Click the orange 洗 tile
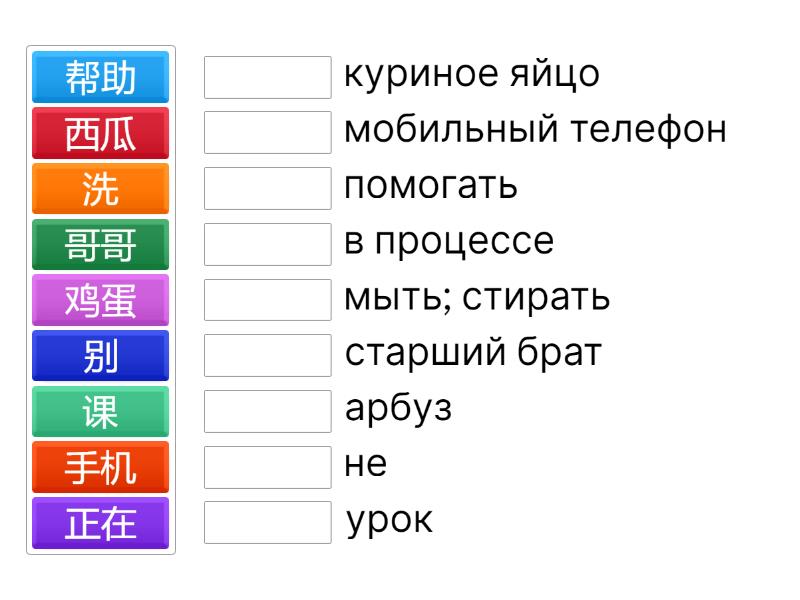Image resolution: width=800 pixels, height=600 pixels. [100, 190]
